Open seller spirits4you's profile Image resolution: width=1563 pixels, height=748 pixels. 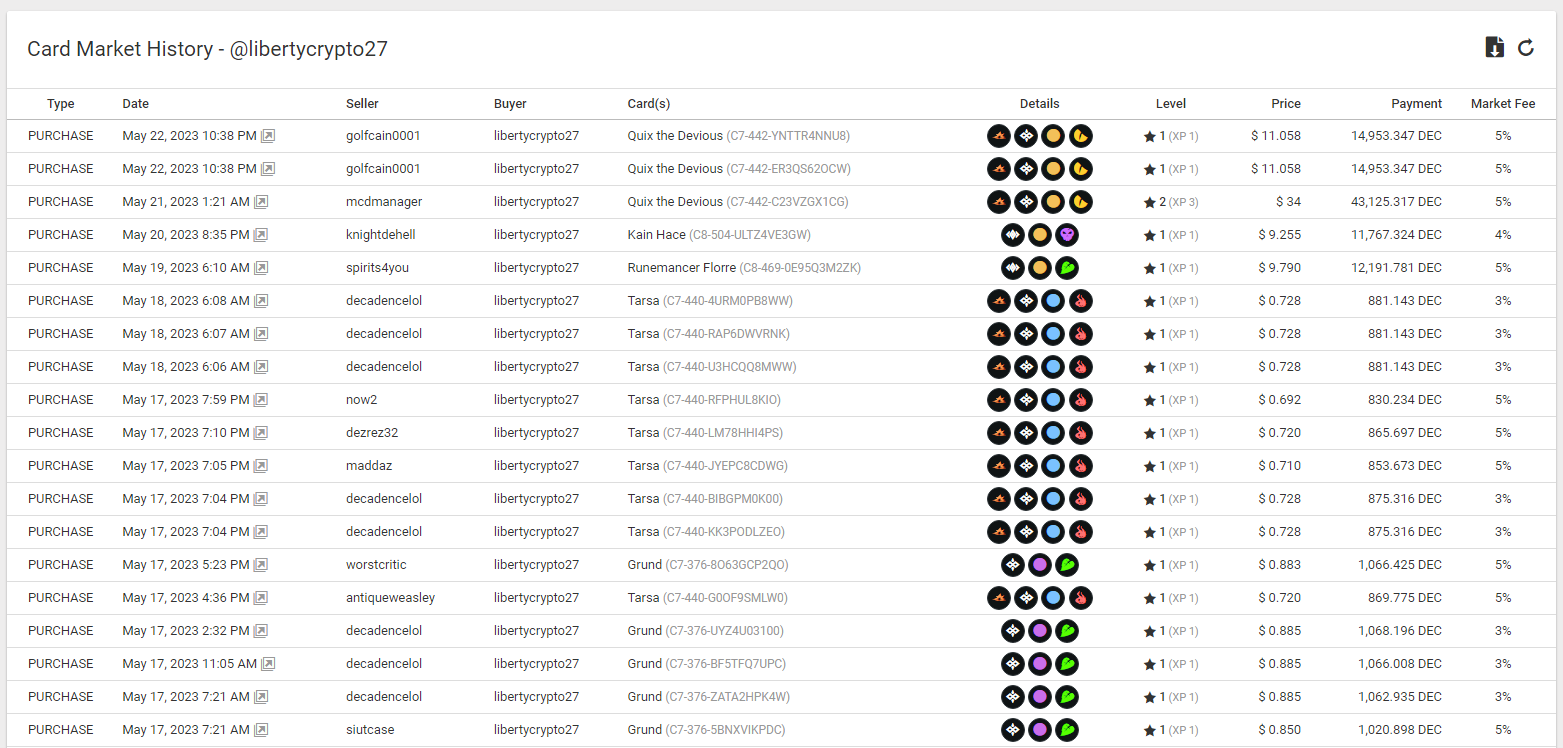(x=377, y=268)
